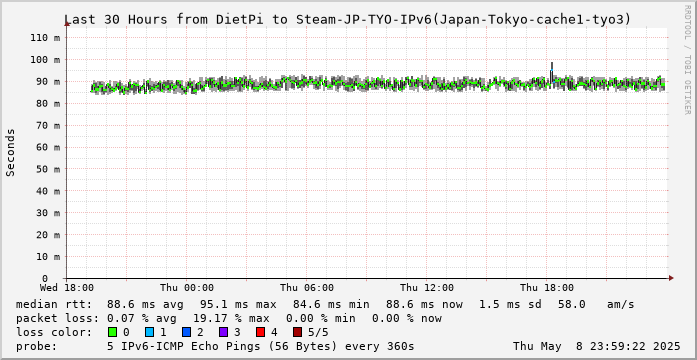Viewport: 697px width, 360px height.
Task: Click the "probe:" row label
Action: (36, 346)
